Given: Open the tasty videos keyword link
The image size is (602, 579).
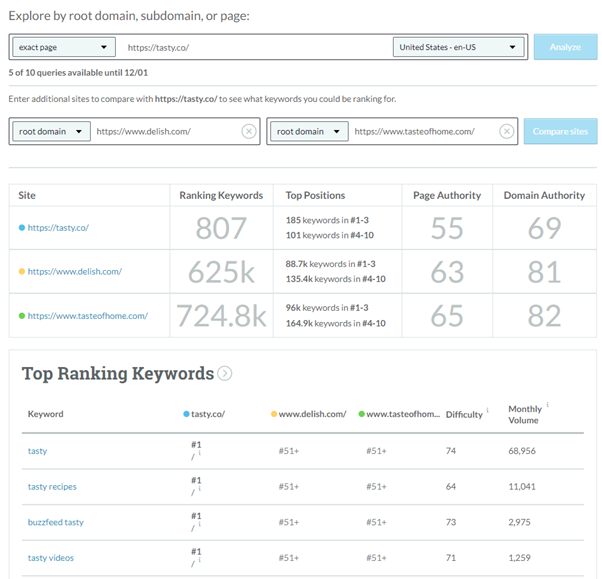Looking at the screenshot, I should tap(51, 558).
